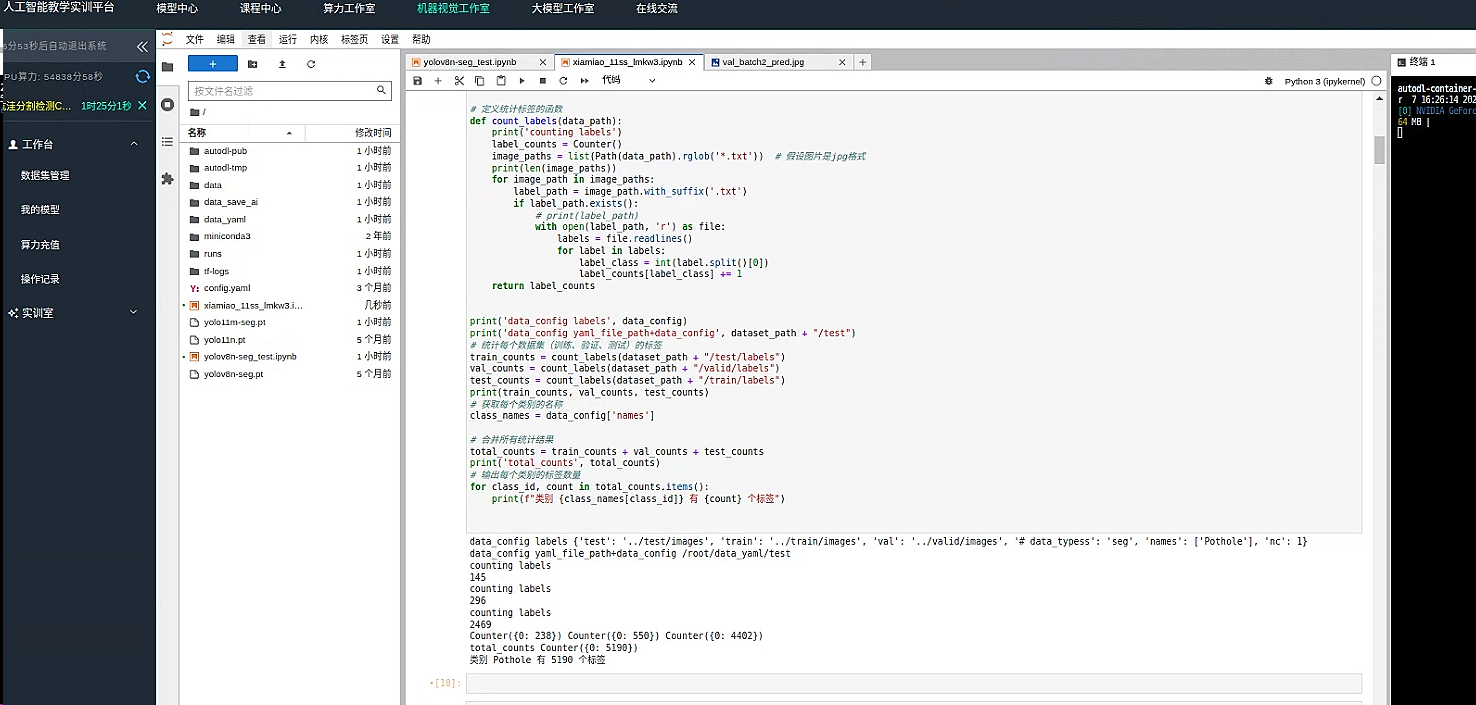1476x705 pixels.
Task: Insert a cell below with plus icon
Action: pyautogui.click(x=438, y=80)
